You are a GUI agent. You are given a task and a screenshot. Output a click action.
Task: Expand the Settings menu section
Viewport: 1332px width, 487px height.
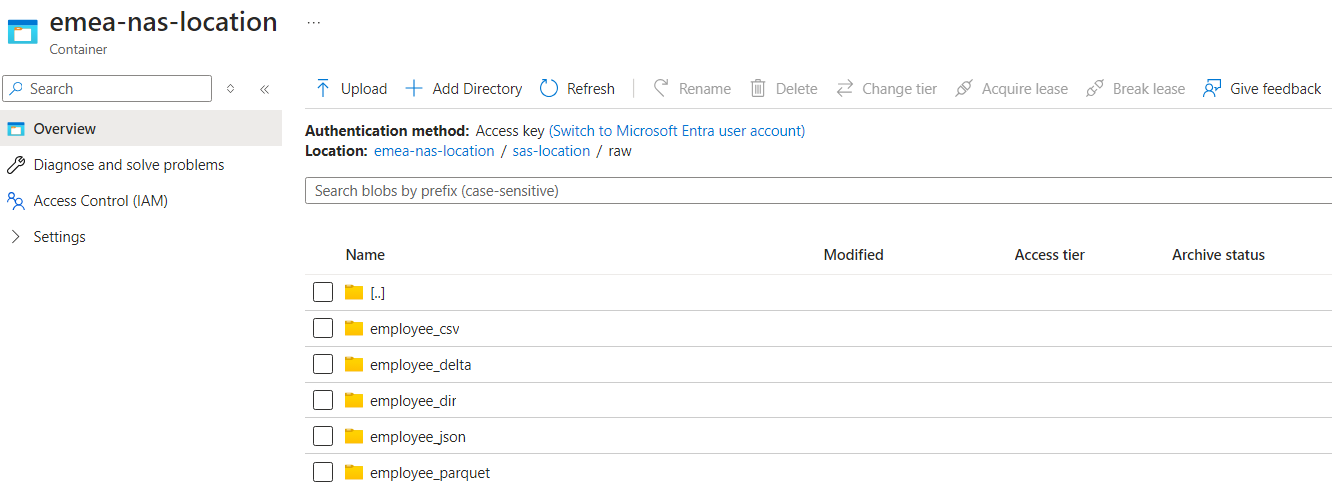pyautogui.click(x=16, y=237)
